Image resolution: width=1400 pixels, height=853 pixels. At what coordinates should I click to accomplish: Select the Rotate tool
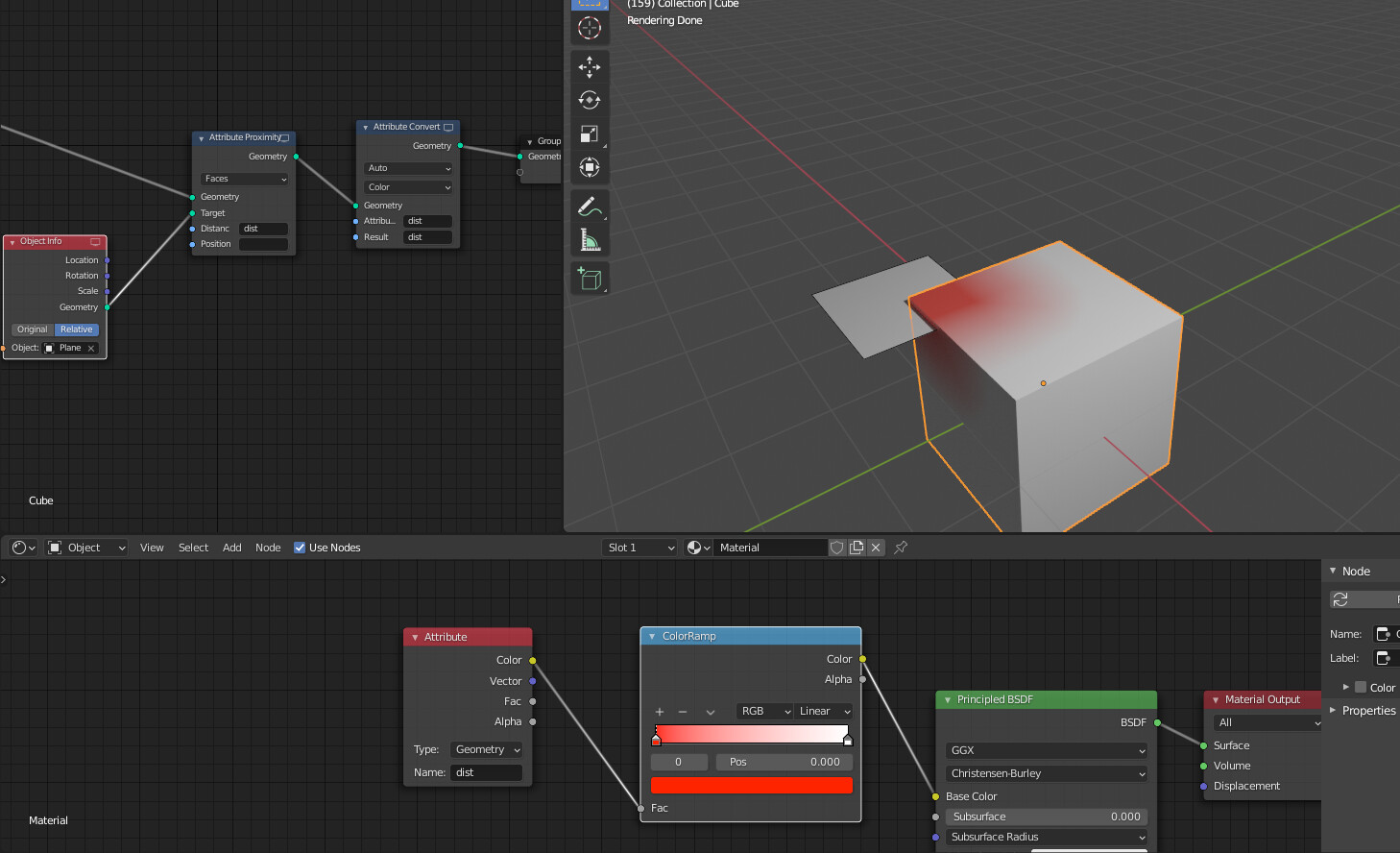tap(589, 100)
